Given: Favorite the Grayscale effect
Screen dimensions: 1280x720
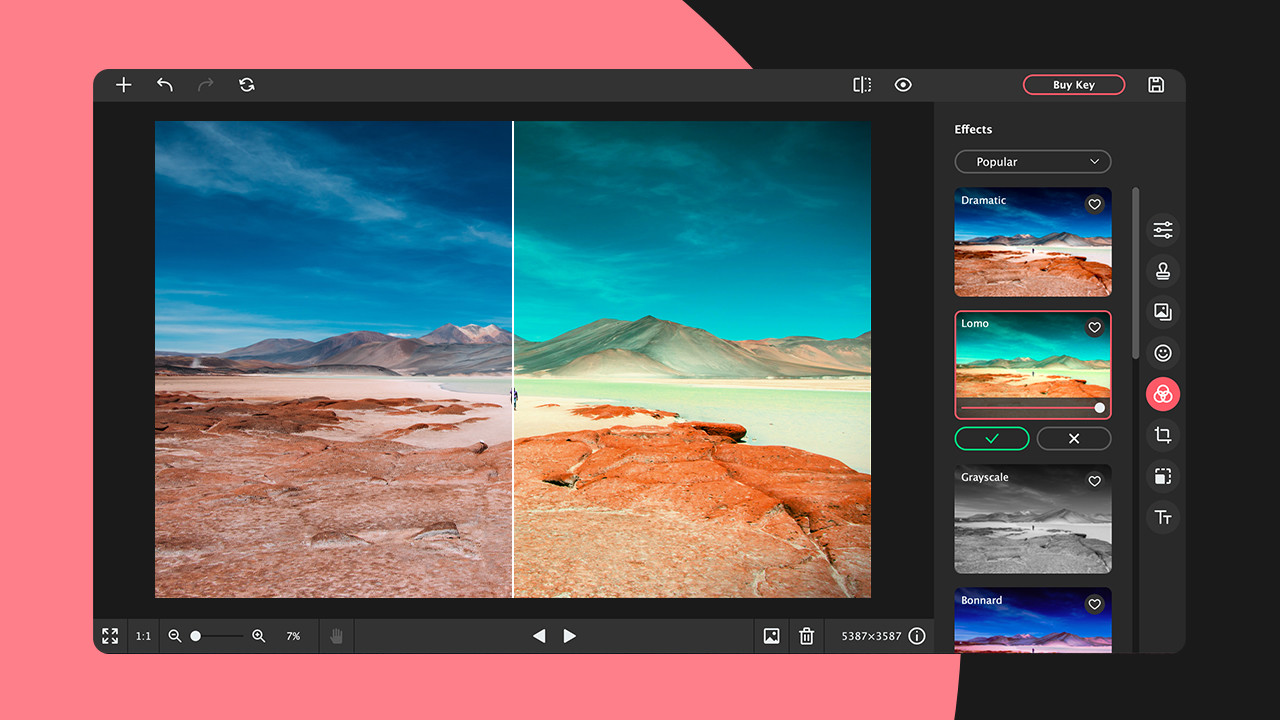Looking at the screenshot, I should (x=1094, y=481).
